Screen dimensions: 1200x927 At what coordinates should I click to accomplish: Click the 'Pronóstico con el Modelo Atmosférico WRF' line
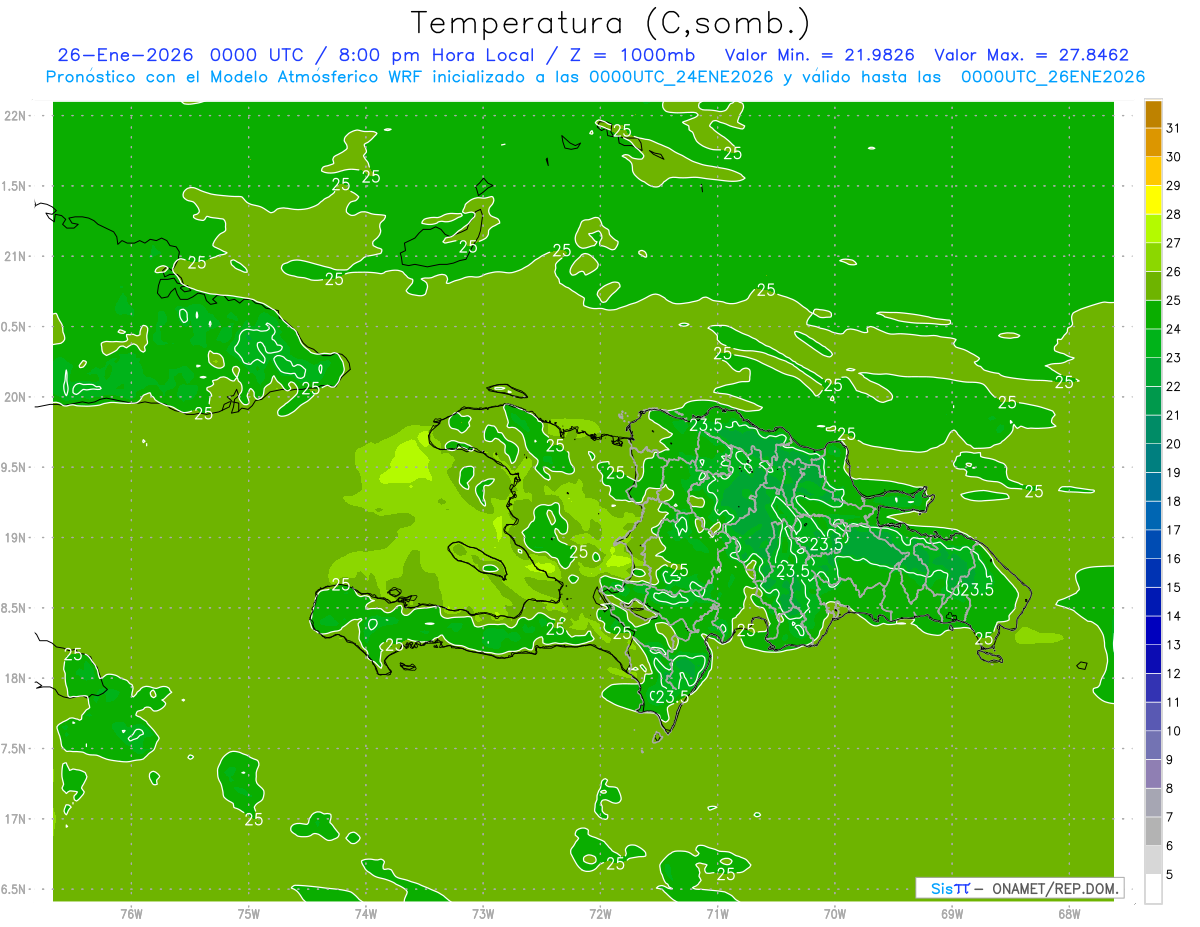(x=595, y=77)
